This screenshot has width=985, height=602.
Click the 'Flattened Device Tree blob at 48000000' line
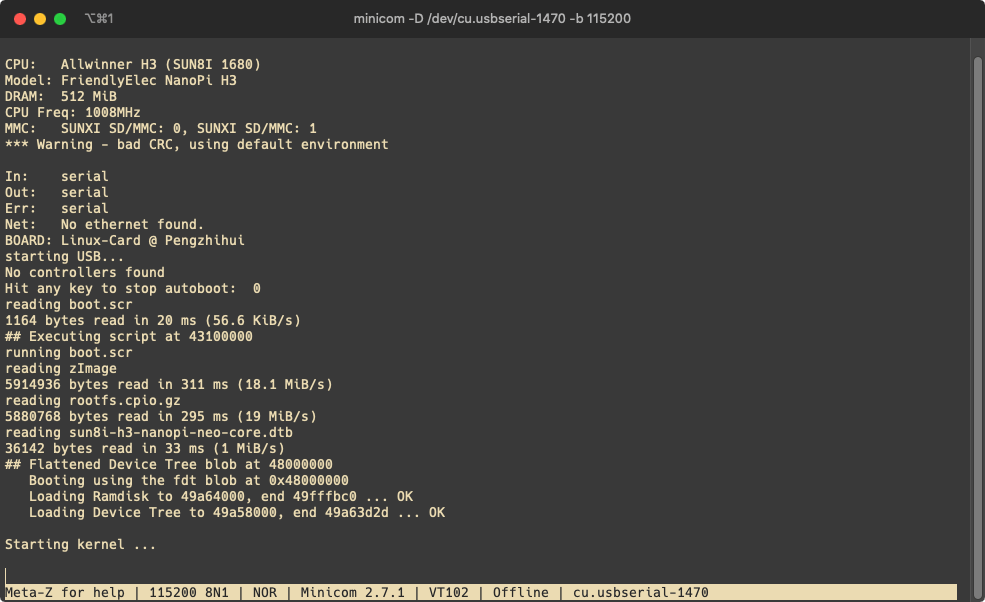pyautogui.click(x=169, y=465)
